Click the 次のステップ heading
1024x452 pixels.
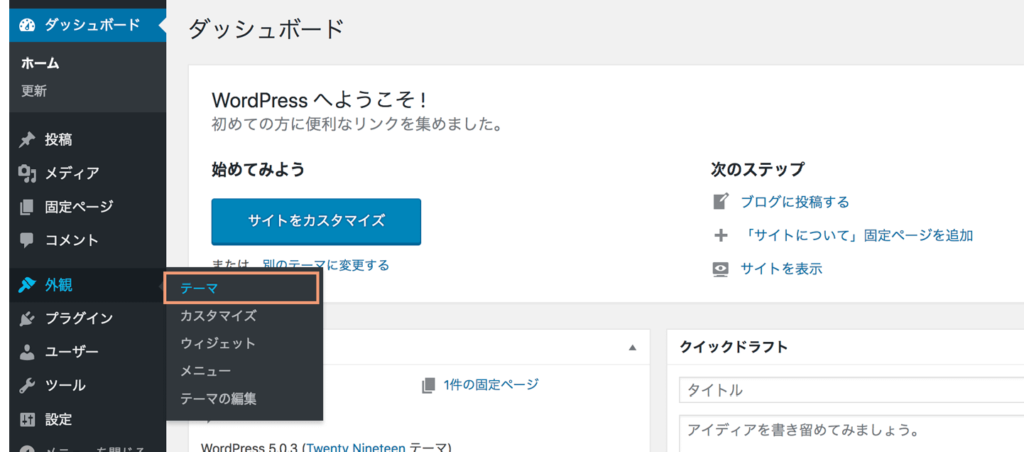(757, 170)
